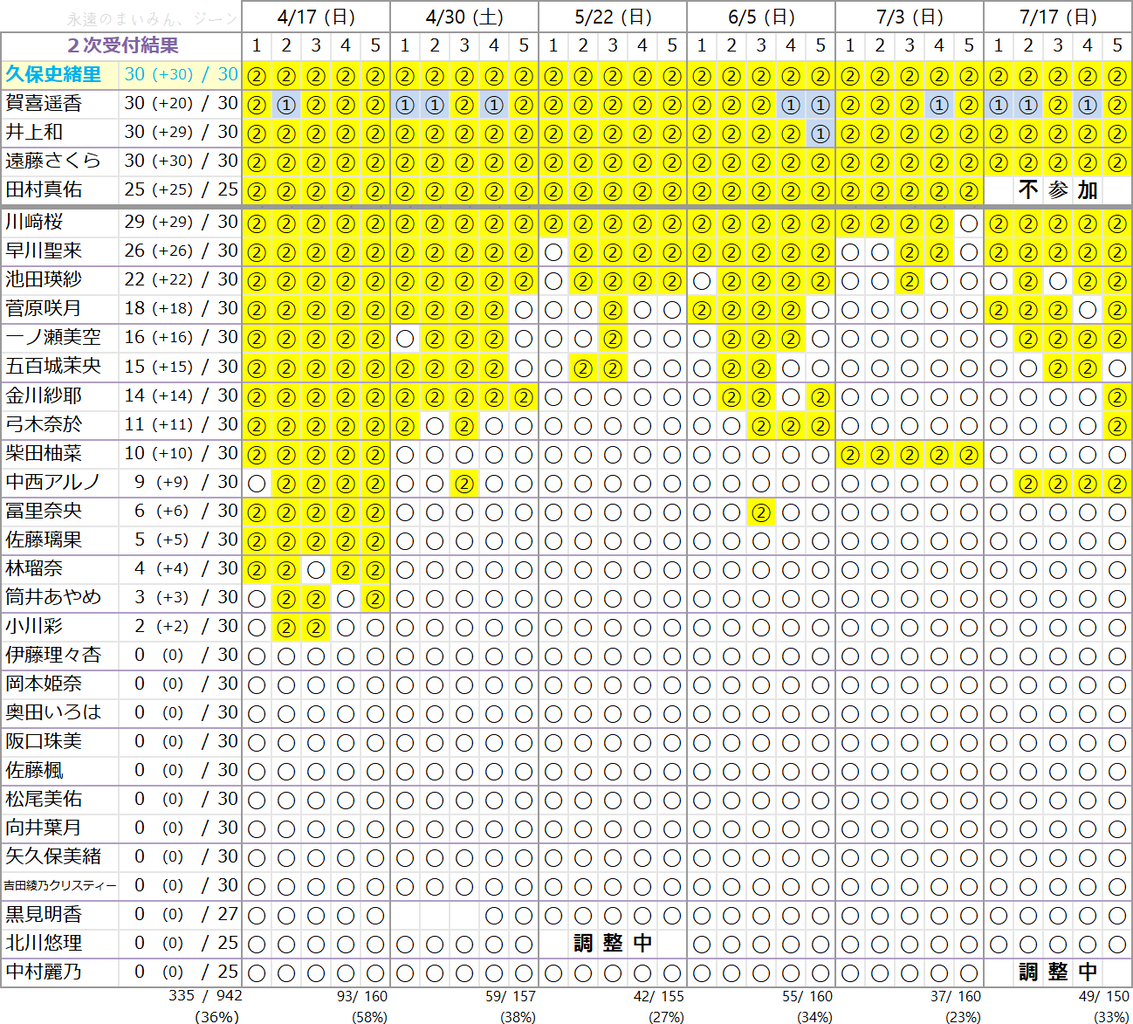Select the 中西アルノ row name
This screenshot has width=1133, height=1024.
(53, 482)
